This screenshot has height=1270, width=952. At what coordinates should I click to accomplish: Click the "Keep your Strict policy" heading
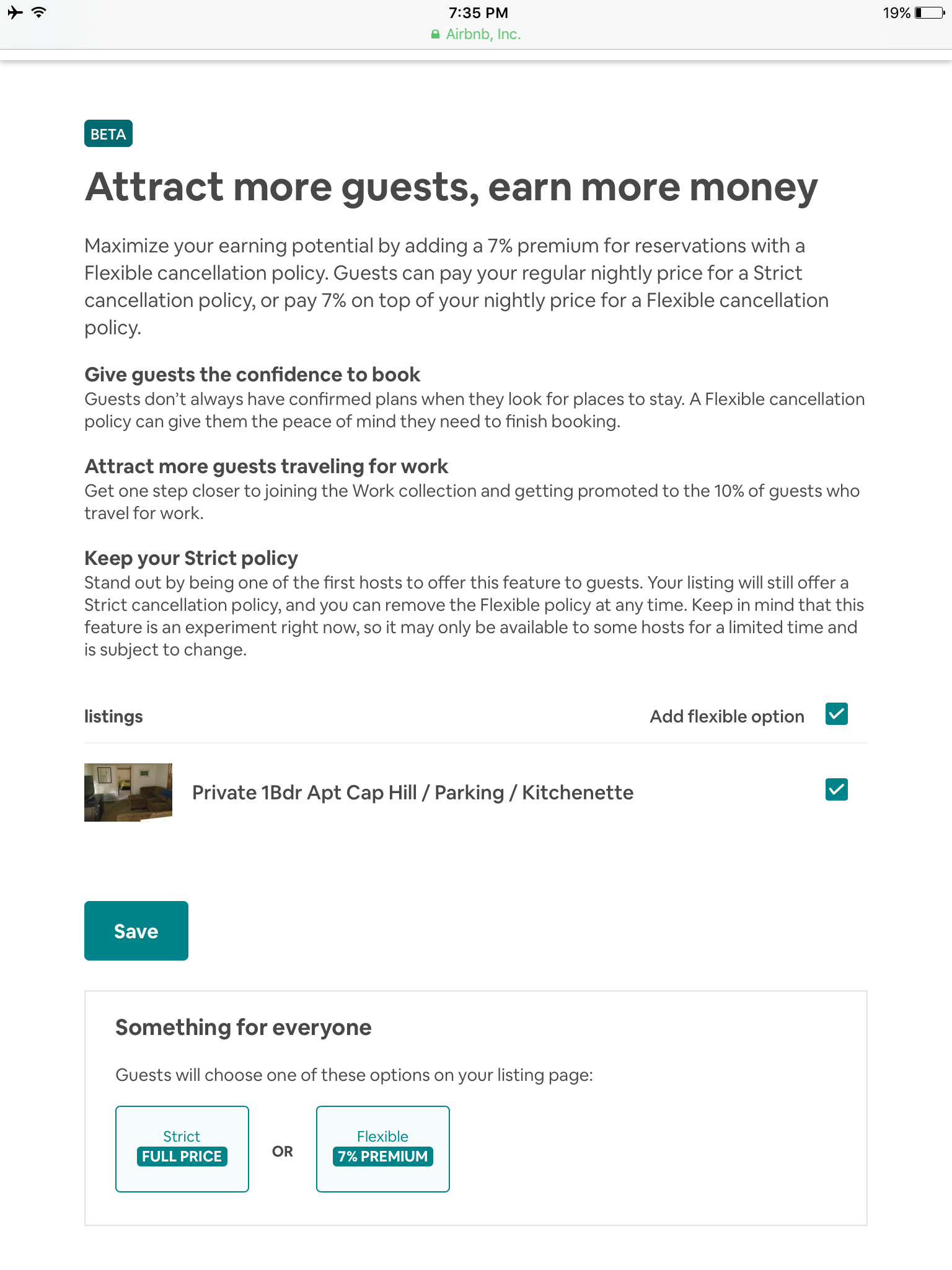(x=191, y=558)
